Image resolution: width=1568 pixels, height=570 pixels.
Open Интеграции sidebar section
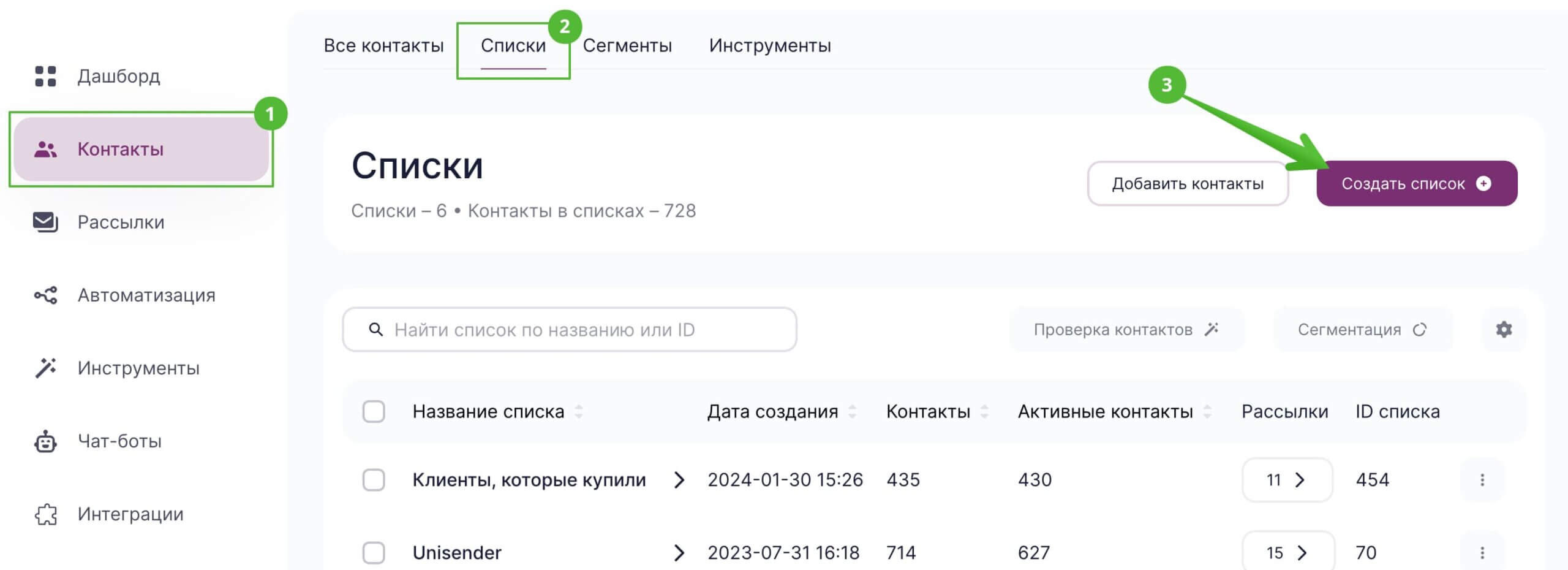click(x=130, y=514)
